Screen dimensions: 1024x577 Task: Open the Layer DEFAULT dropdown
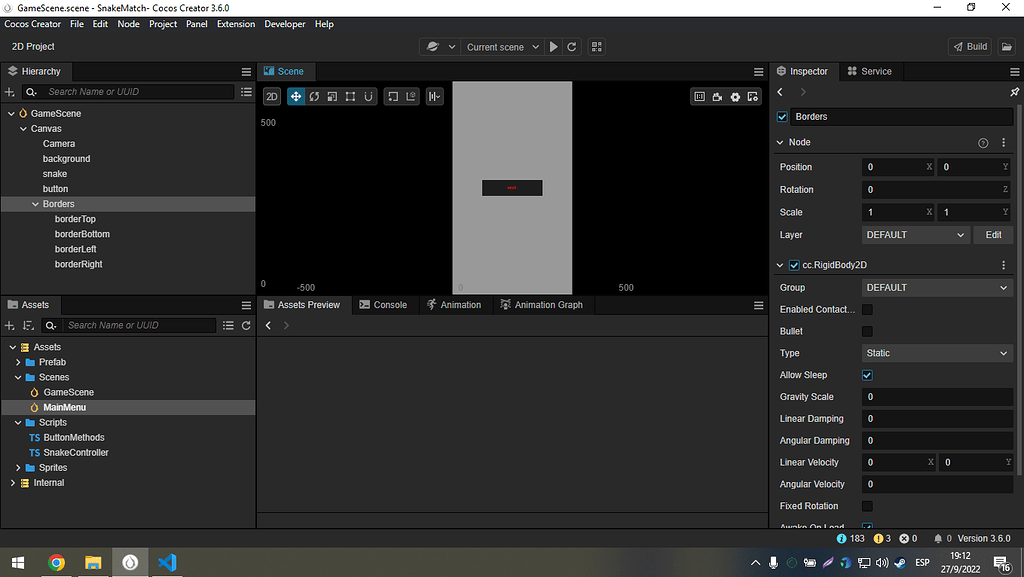[x=915, y=235]
